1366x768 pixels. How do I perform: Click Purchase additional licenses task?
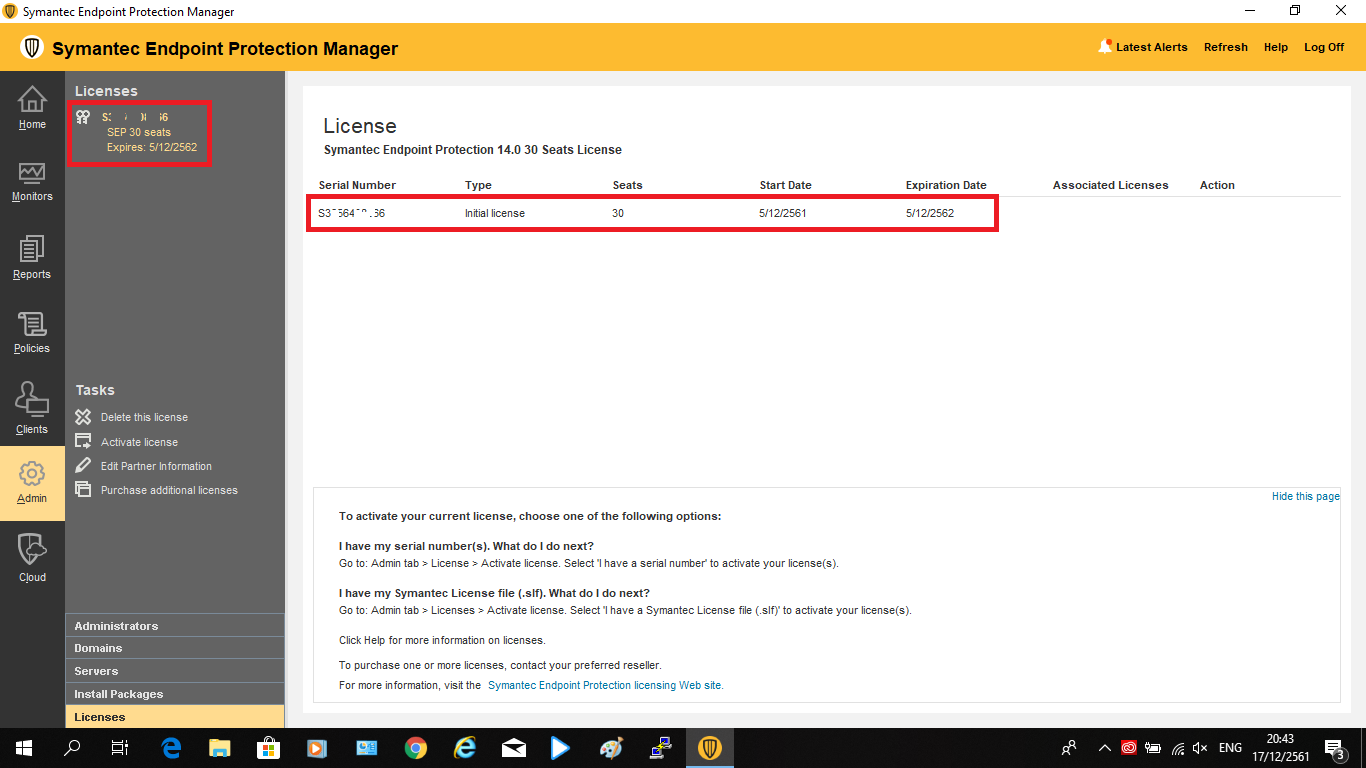169,490
